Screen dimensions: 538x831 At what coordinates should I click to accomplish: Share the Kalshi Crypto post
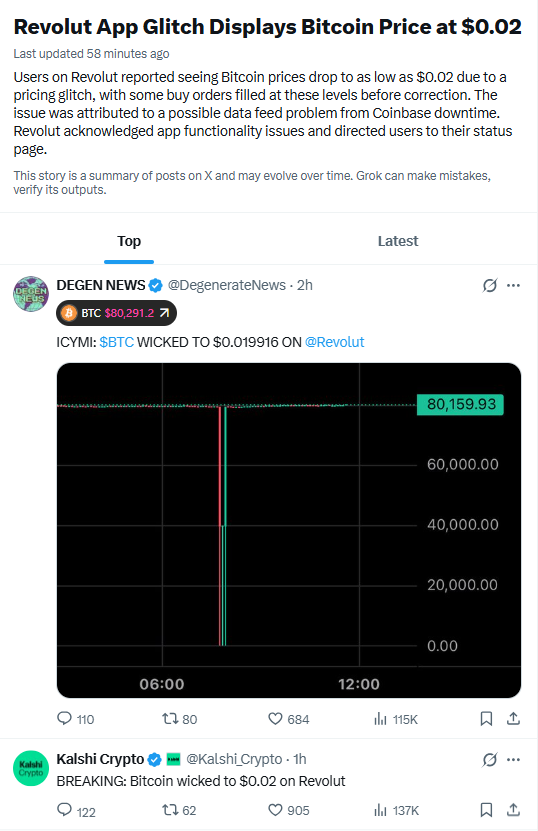click(x=513, y=810)
